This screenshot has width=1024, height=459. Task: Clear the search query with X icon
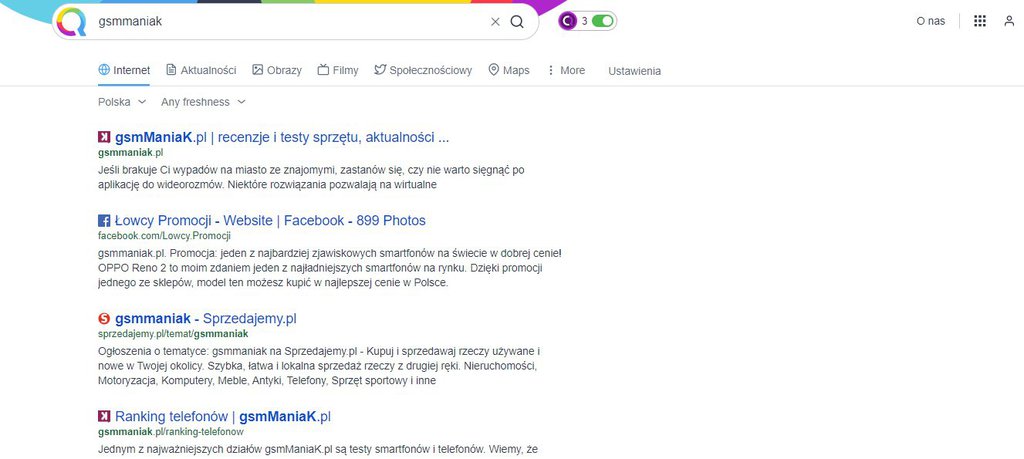coord(495,22)
